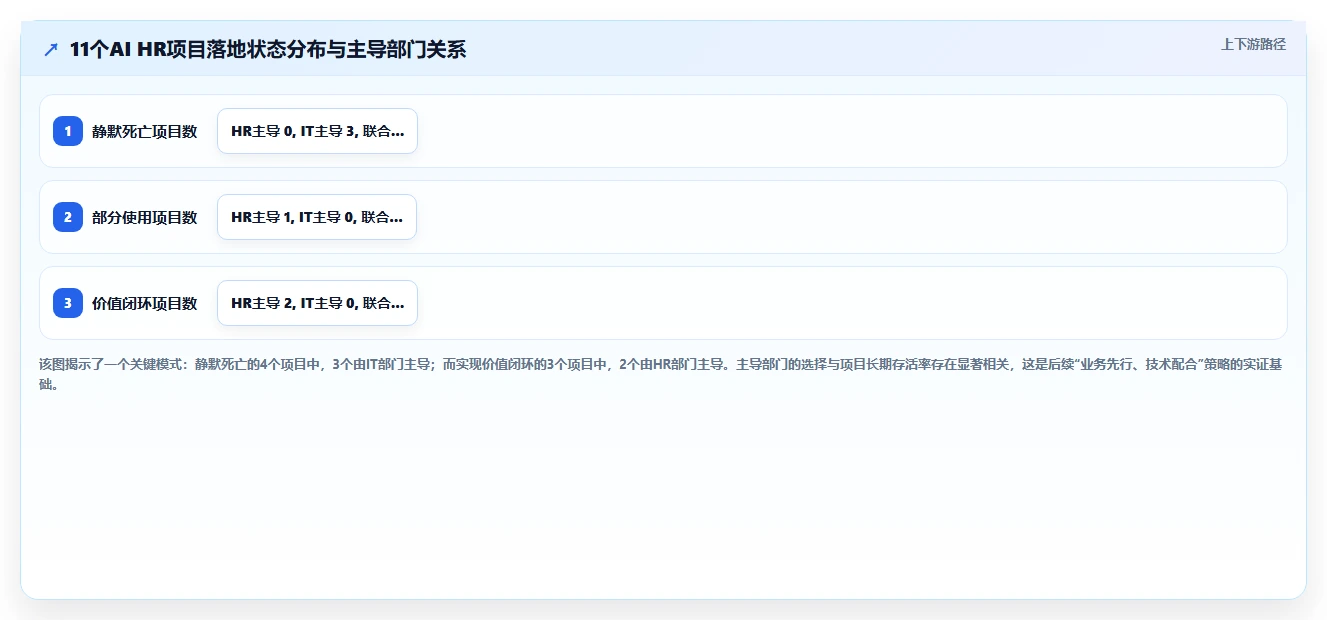Click the arrow icon beside the chart title
Viewport: 1327px width, 620px height.
coord(51,49)
